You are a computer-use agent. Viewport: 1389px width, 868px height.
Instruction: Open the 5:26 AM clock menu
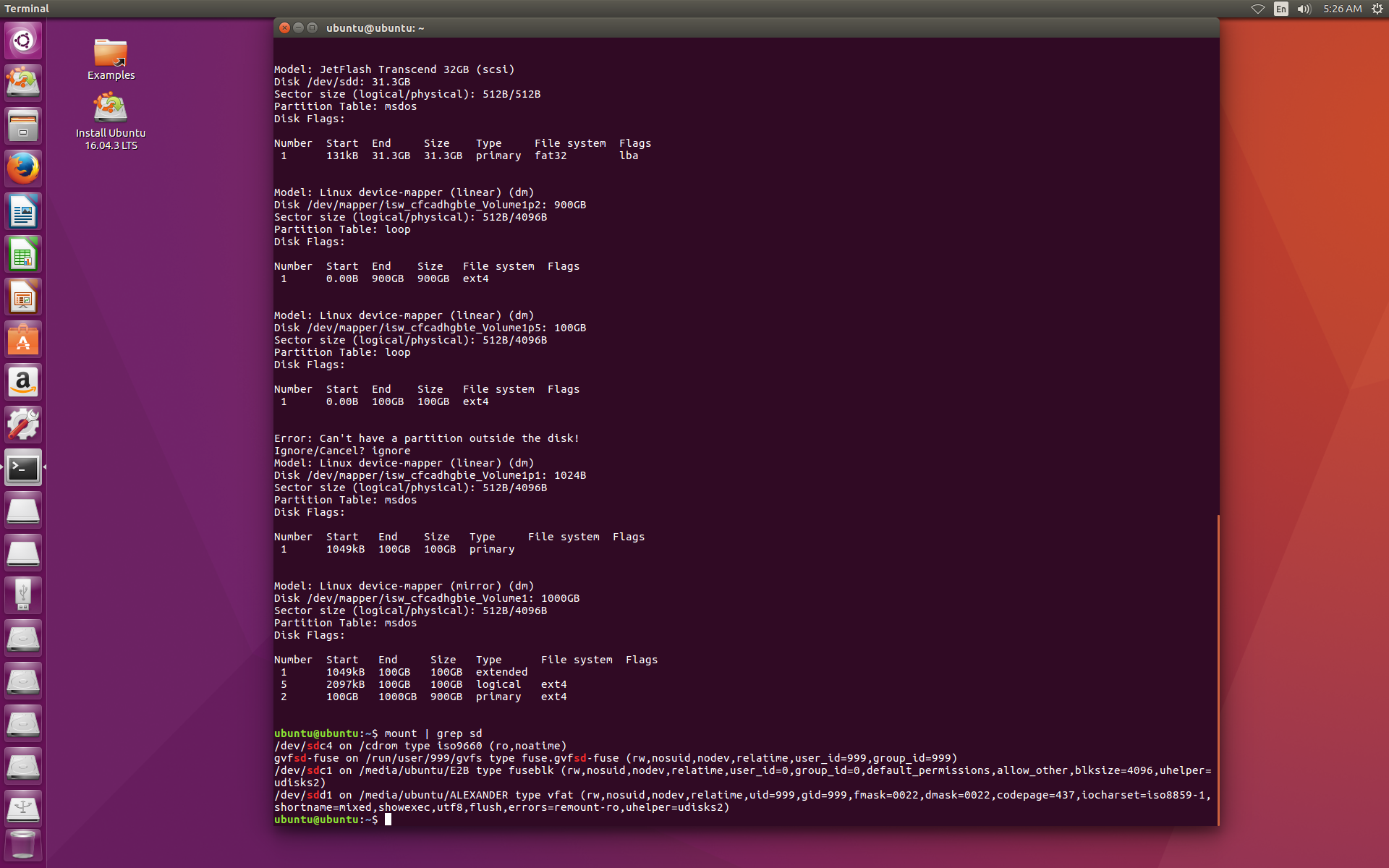pos(1342,9)
